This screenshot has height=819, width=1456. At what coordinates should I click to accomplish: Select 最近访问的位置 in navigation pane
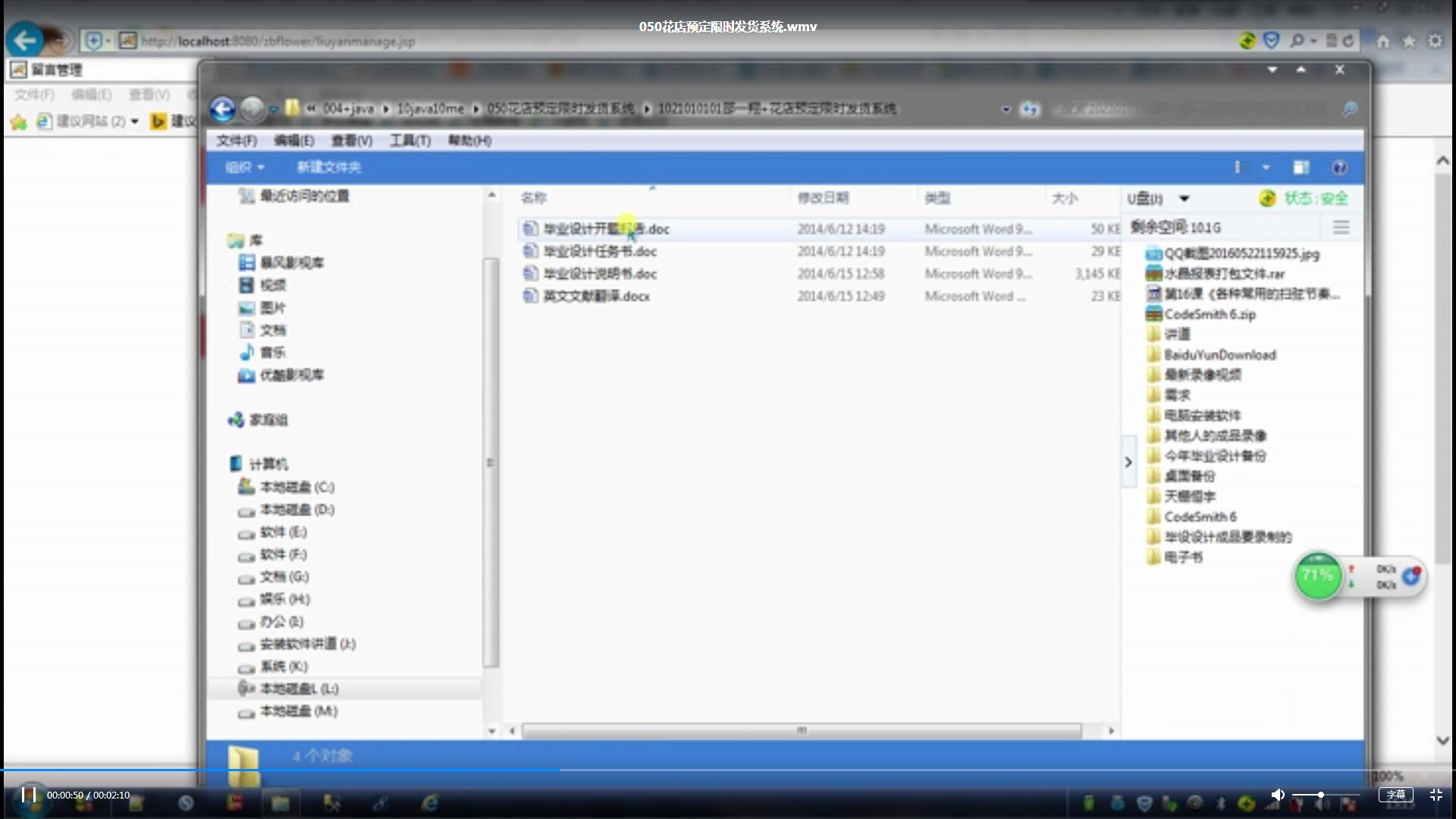(x=304, y=196)
